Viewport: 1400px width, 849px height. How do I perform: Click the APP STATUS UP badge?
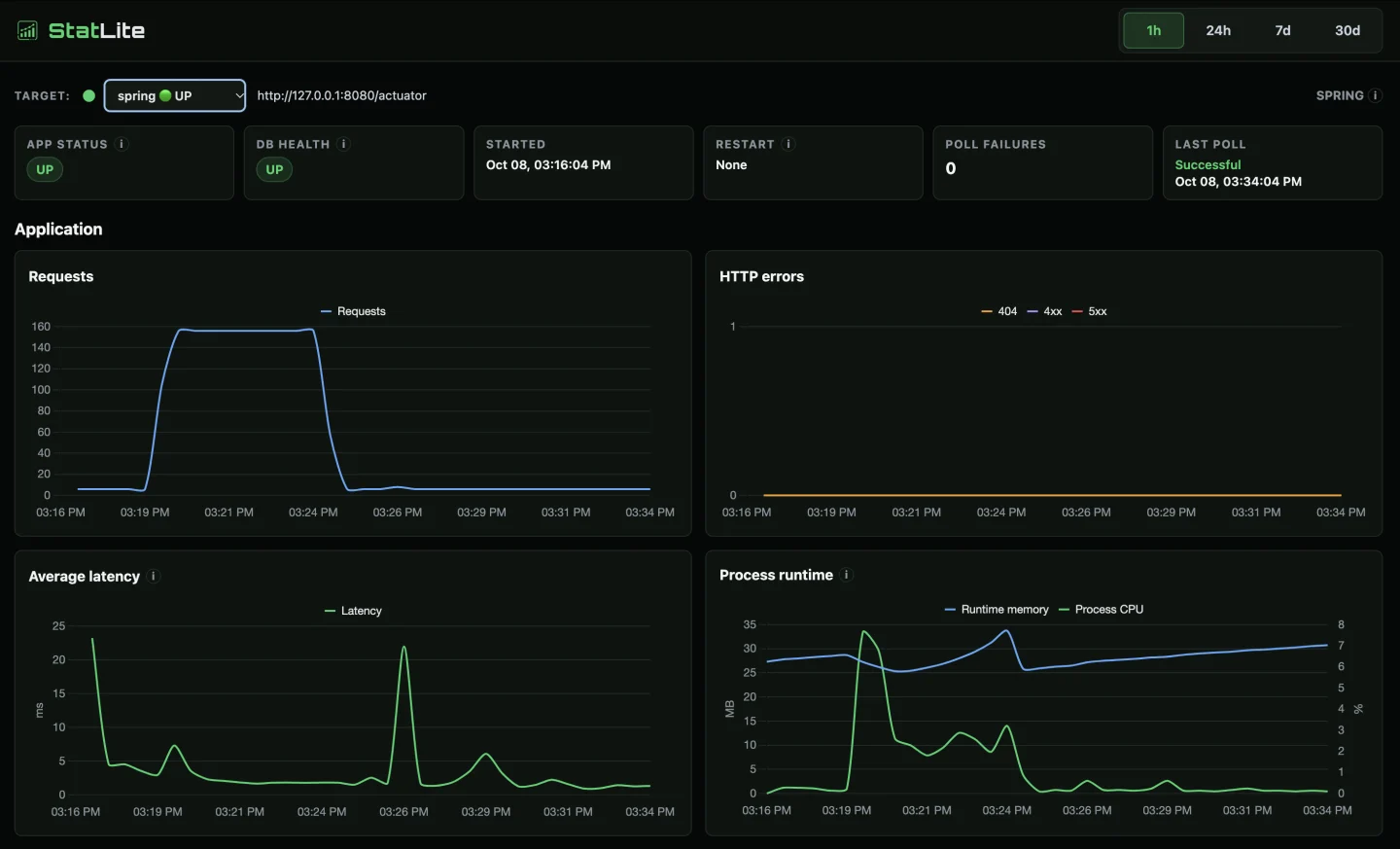pyautogui.click(x=45, y=169)
